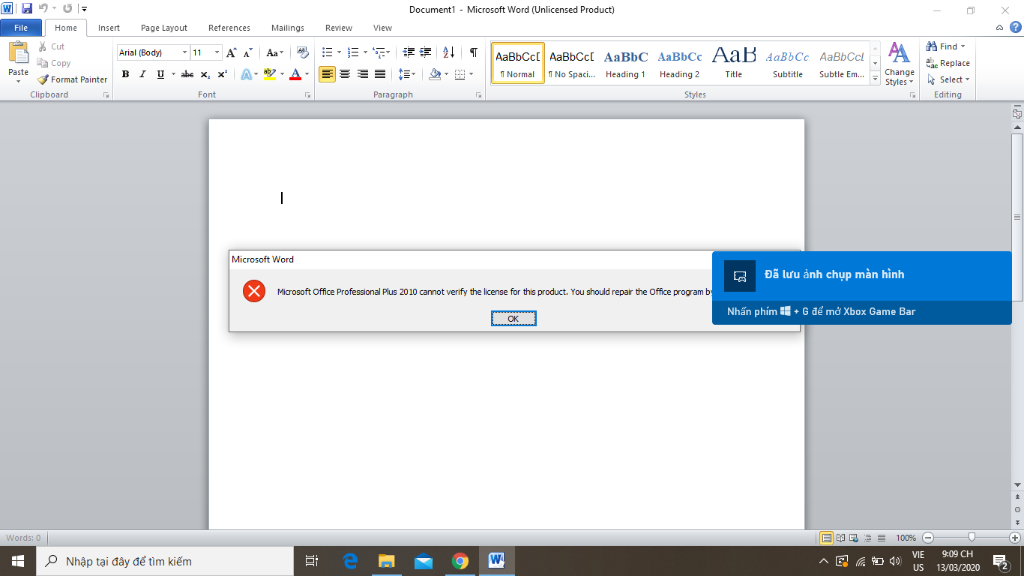Click the Paste clipboard icon

(x=18, y=54)
